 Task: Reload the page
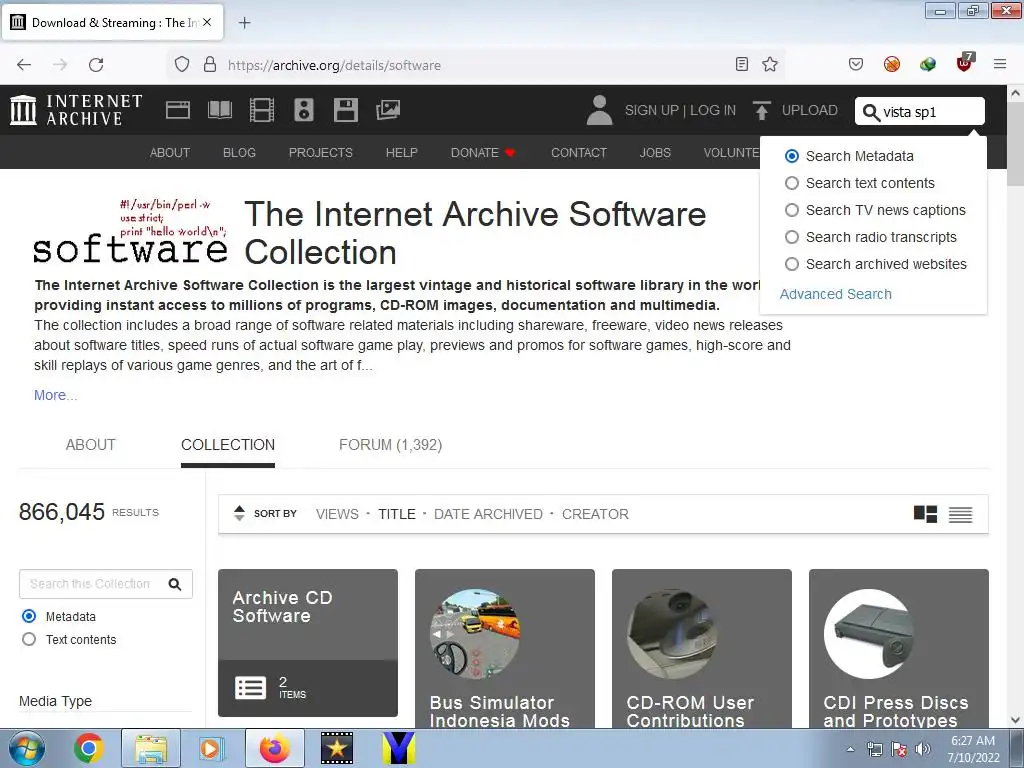(96, 65)
